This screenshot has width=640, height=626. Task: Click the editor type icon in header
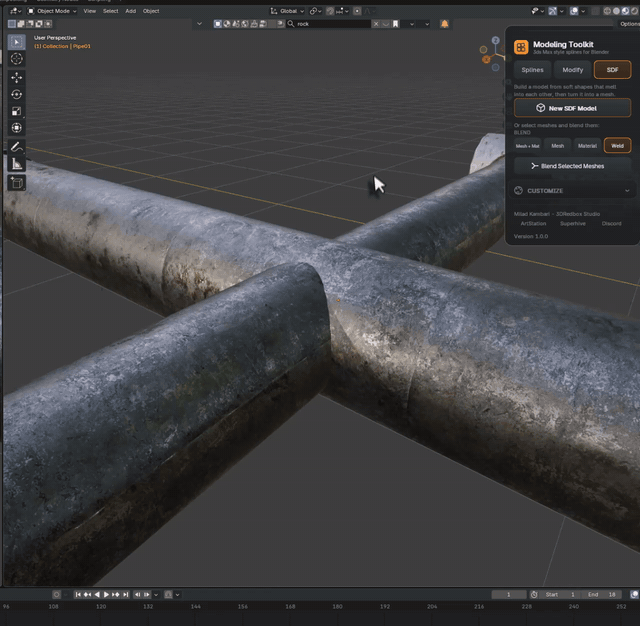pyautogui.click(x=15, y=11)
